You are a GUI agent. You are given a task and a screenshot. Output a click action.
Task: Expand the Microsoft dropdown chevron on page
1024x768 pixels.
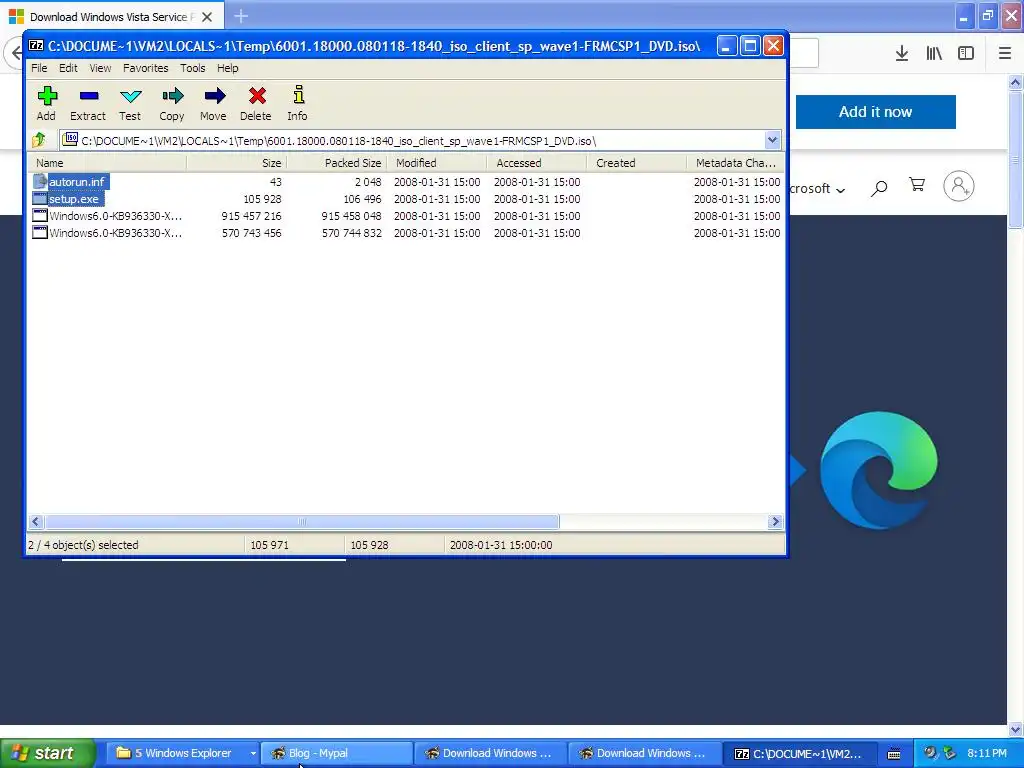(840, 190)
